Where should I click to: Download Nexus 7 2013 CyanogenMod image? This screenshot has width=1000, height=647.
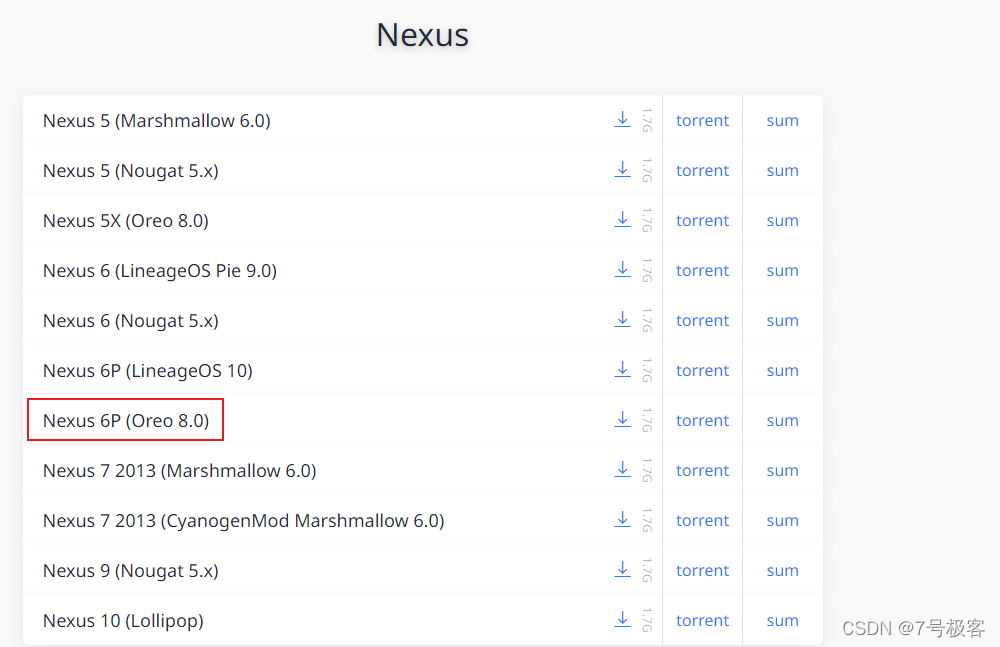(x=622, y=519)
